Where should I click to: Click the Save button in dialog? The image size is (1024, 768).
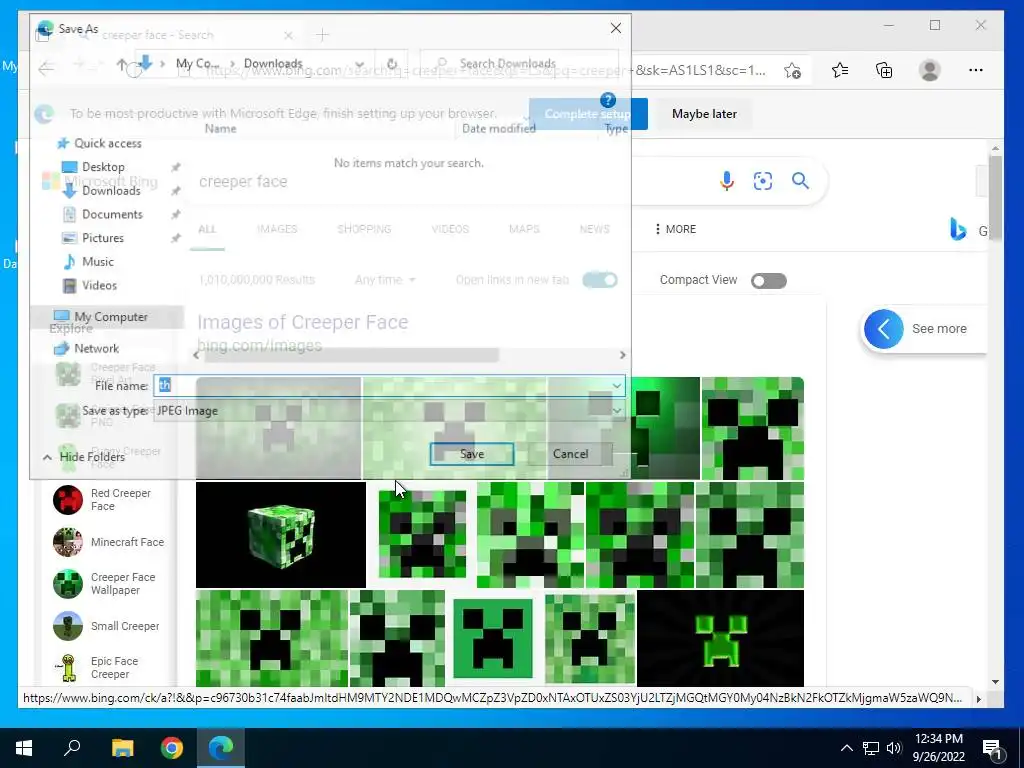pos(472,454)
